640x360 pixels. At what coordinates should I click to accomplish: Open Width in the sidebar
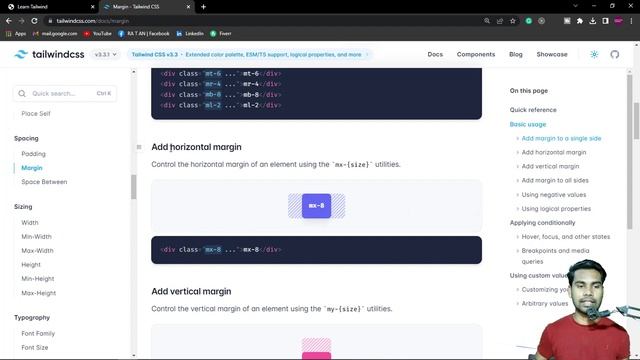[x=30, y=222]
